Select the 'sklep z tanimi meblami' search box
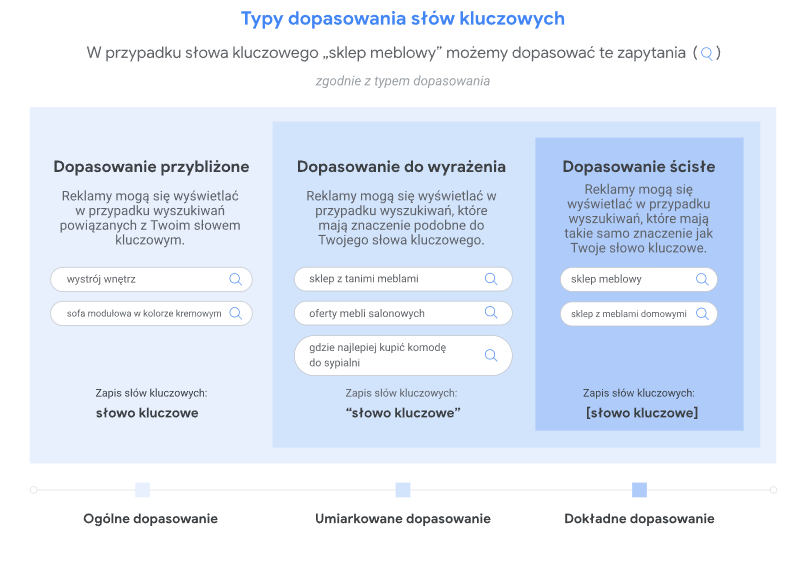The image size is (811, 565). pos(403,279)
